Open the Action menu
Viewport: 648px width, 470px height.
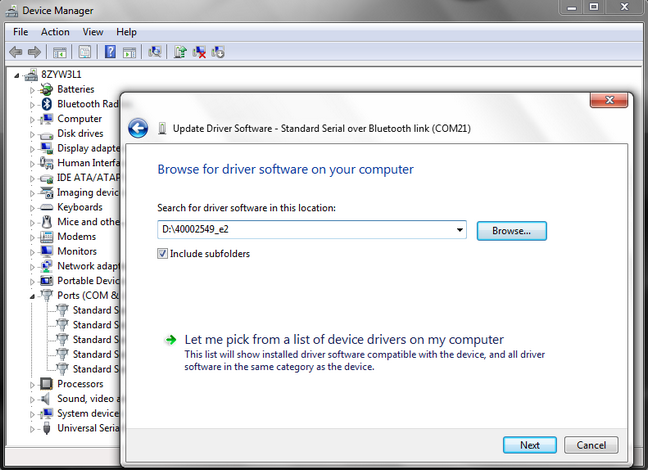click(55, 32)
